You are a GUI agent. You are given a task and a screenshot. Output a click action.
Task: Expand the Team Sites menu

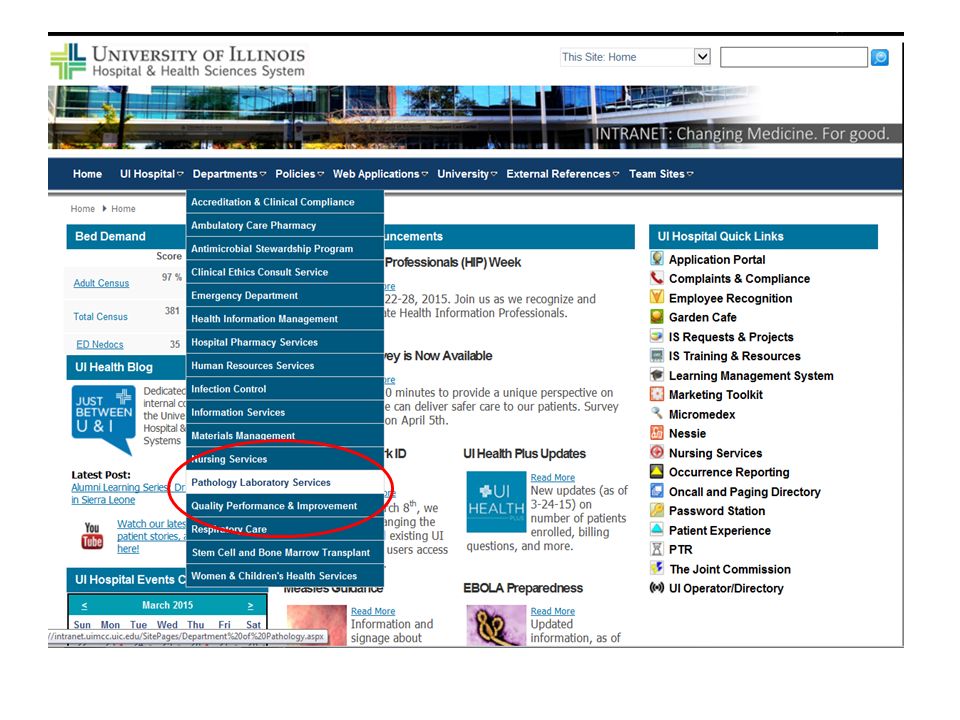pyautogui.click(x=661, y=174)
